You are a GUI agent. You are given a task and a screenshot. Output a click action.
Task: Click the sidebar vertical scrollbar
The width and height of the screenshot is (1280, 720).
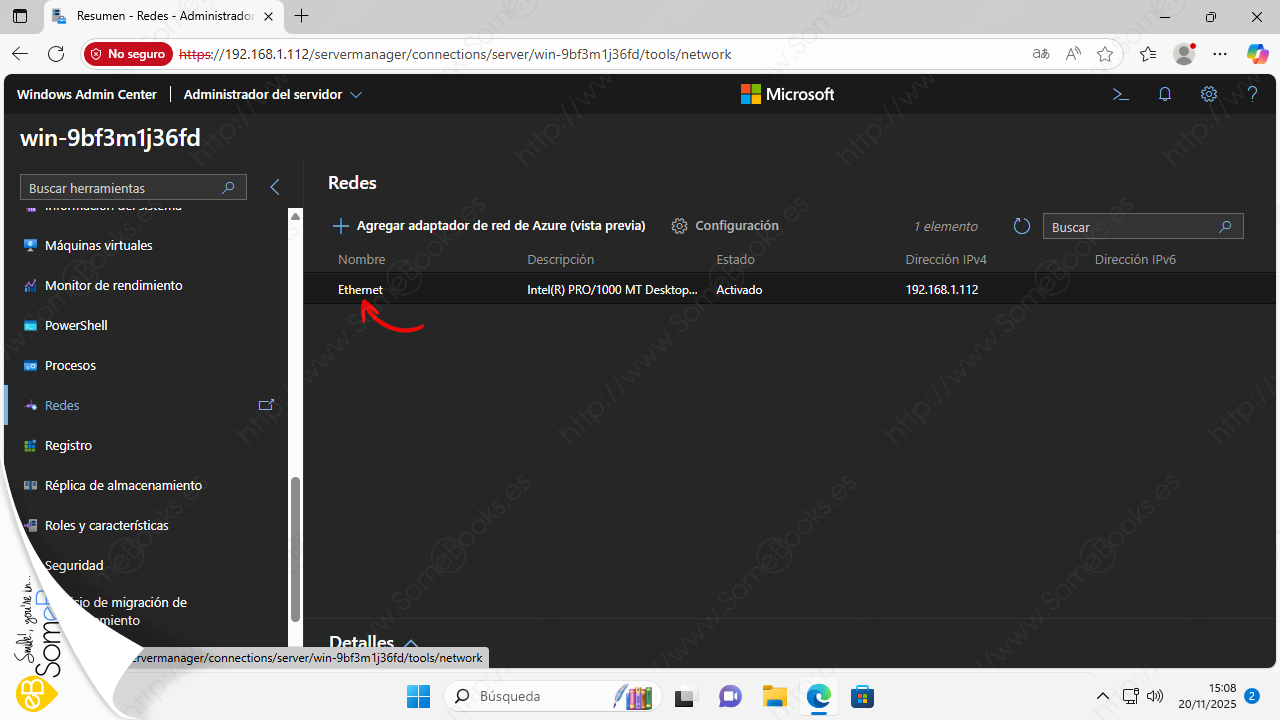(x=295, y=548)
